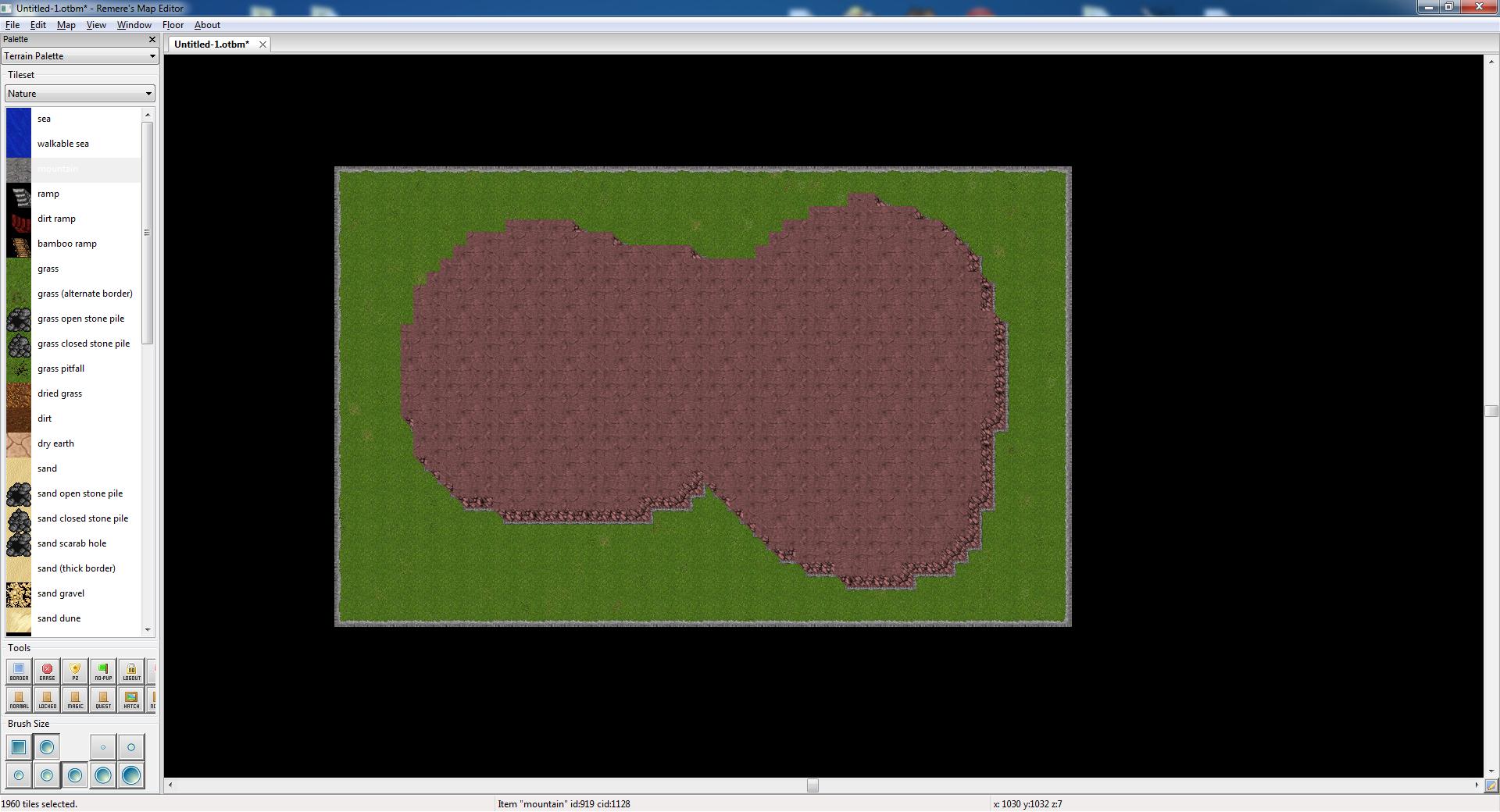Open the File menu
This screenshot has height=812, width=1500.
(x=12, y=25)
